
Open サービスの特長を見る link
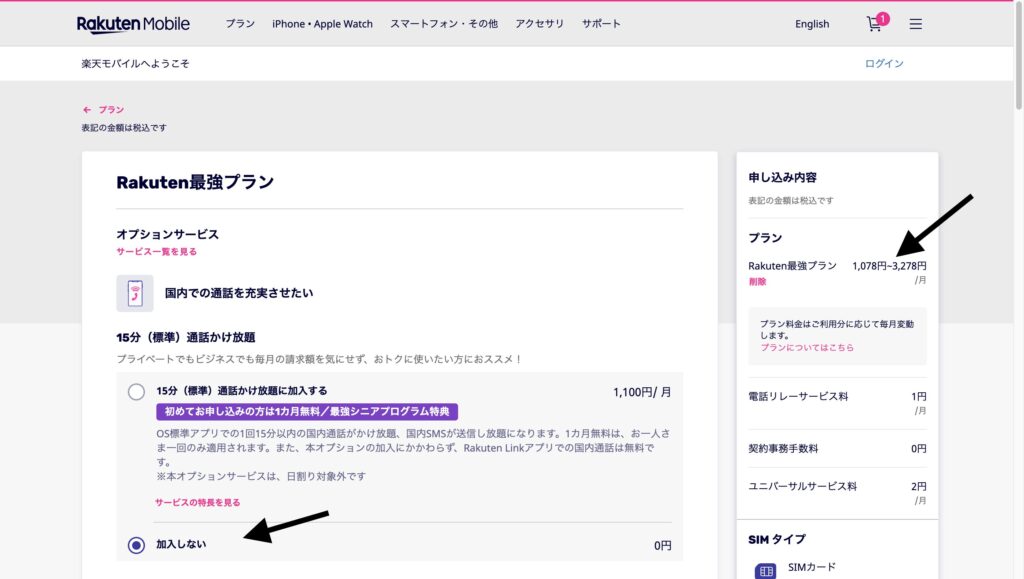198,502
